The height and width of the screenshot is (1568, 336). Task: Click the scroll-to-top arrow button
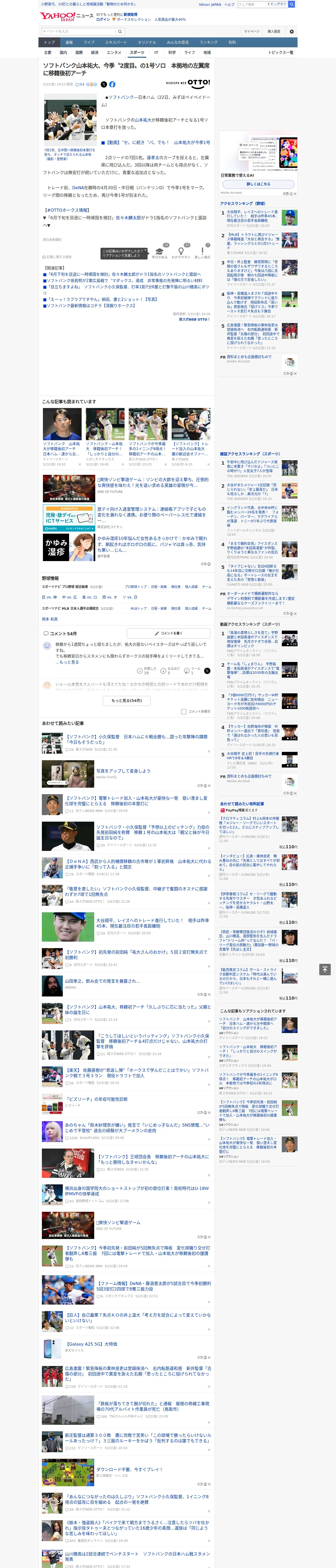pos(325,969)
